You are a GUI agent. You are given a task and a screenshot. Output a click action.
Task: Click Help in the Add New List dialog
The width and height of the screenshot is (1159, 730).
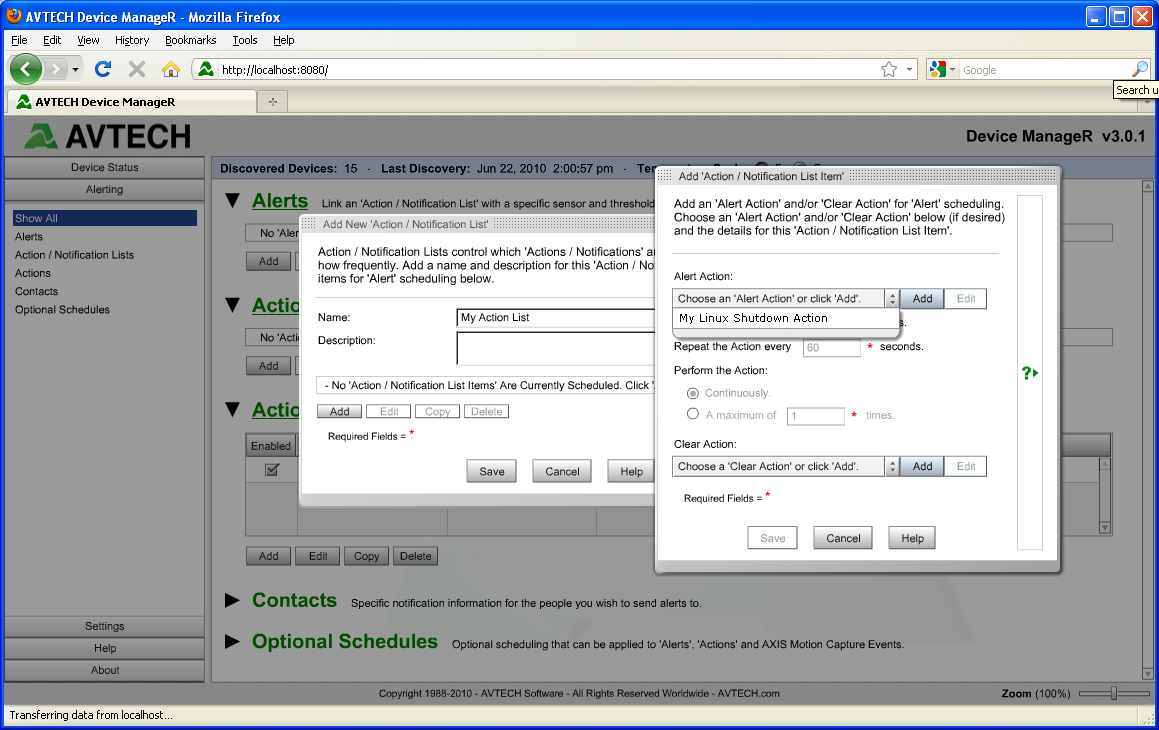click(631, 471)
